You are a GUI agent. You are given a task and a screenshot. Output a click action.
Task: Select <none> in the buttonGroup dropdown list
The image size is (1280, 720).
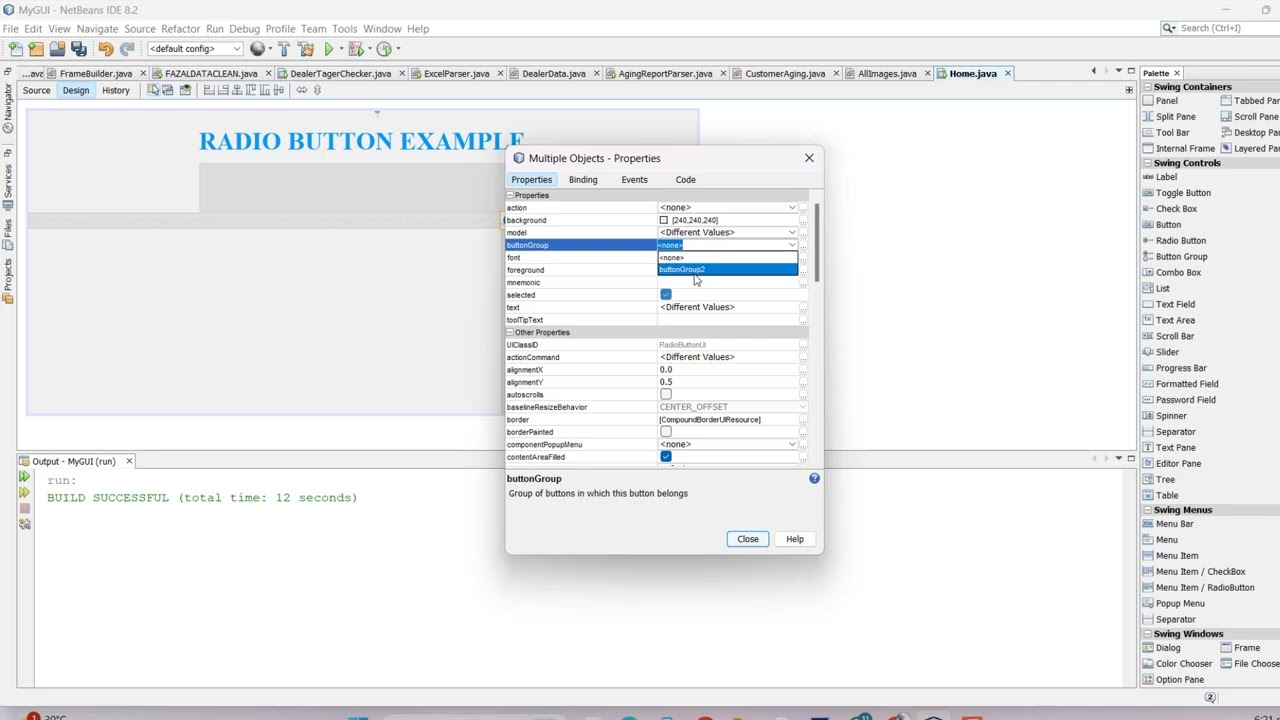728,258
